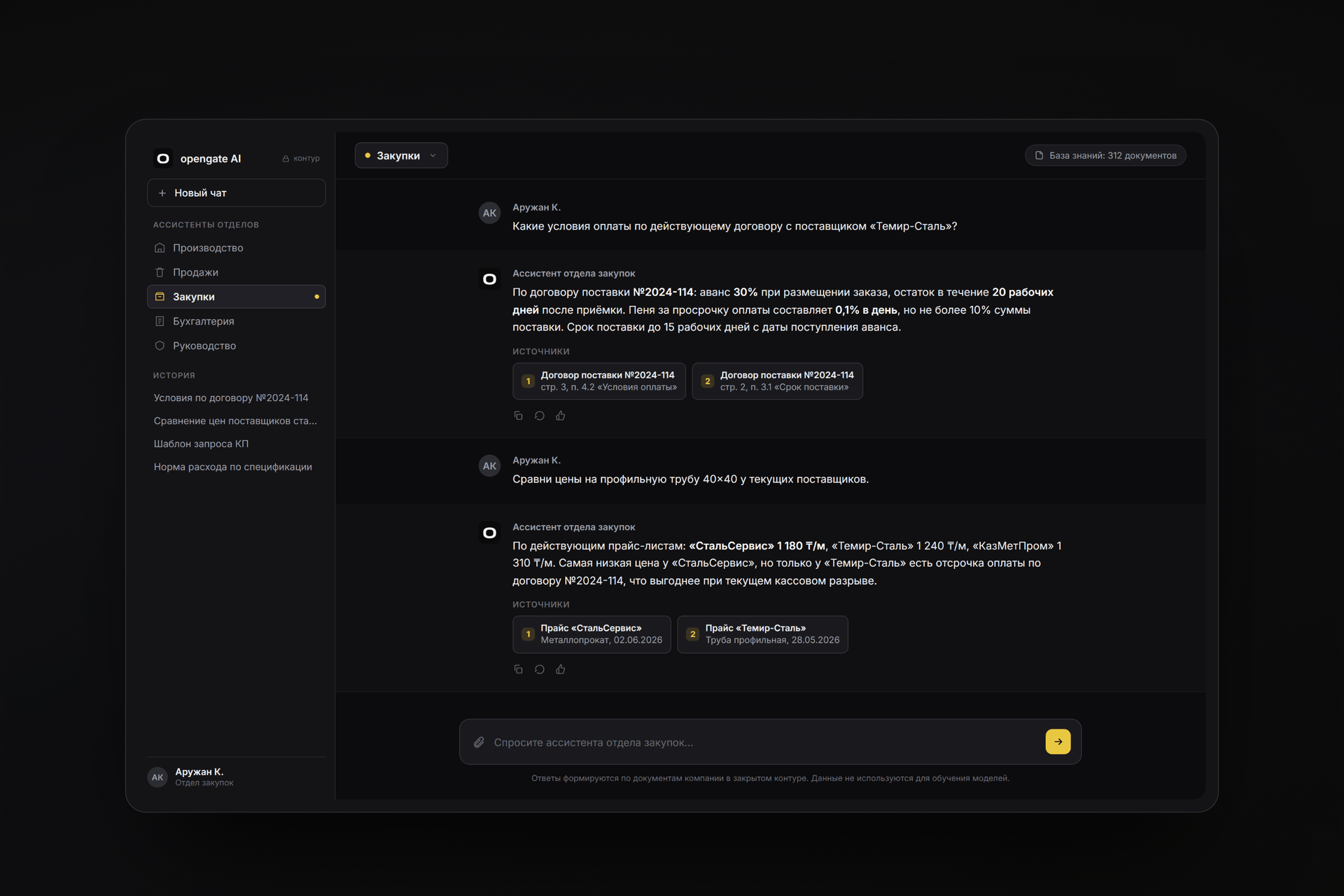Open the Закупки department dropdown
Screen dimensions: 1344x896
[x=401, y=155]
